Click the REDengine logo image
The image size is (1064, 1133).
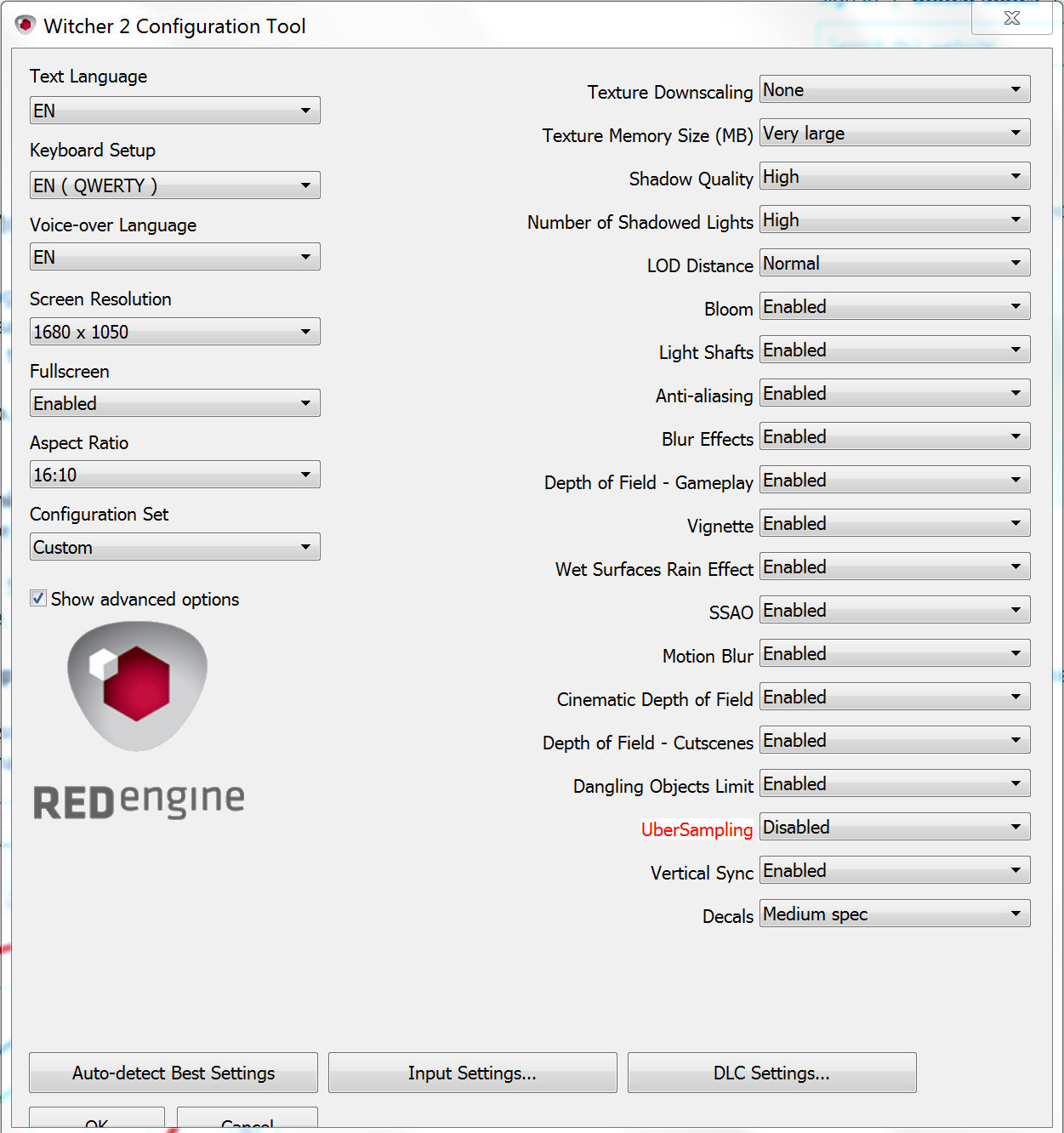pos(139,720)
